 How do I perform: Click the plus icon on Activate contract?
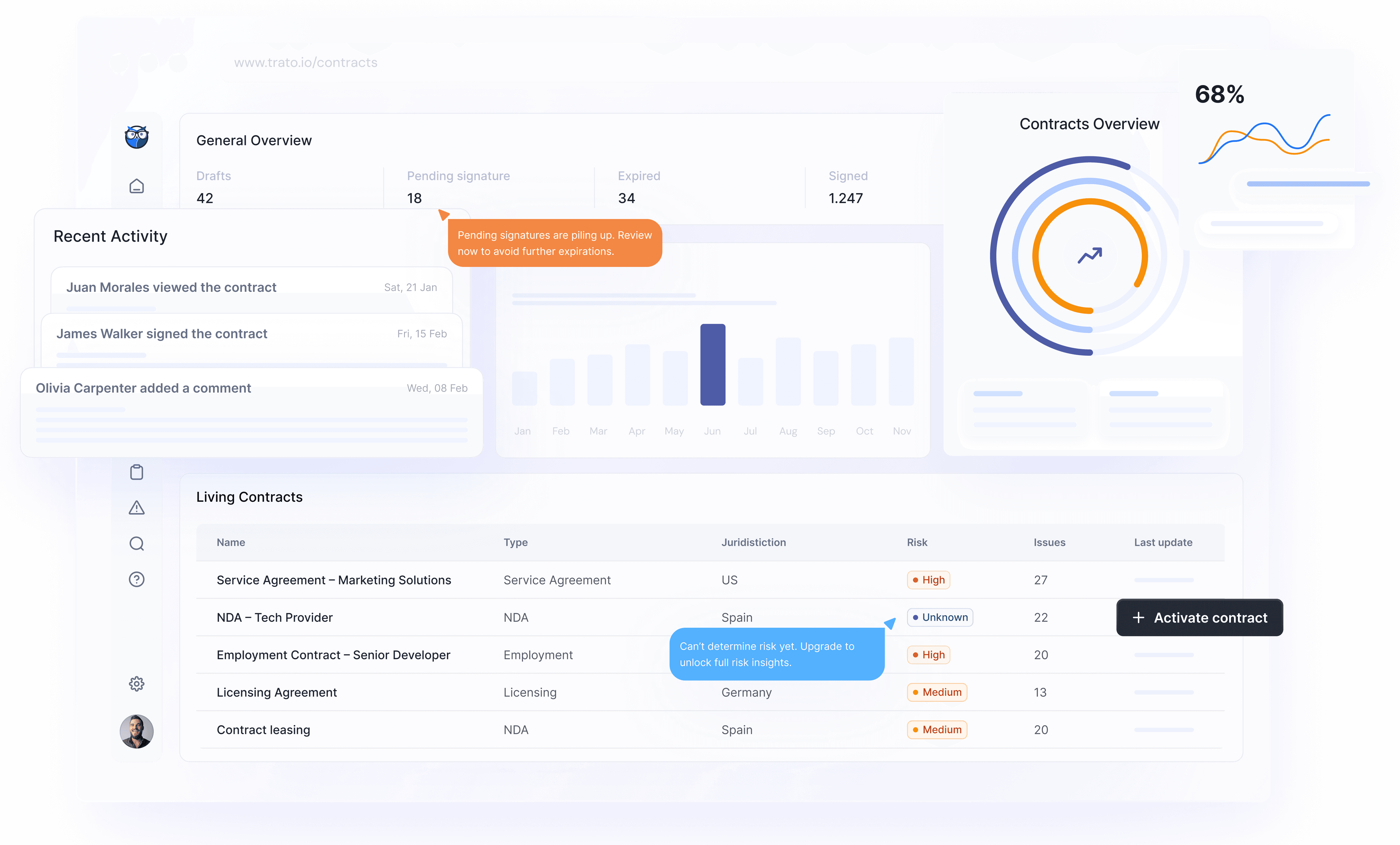[x=1139, y=617]
